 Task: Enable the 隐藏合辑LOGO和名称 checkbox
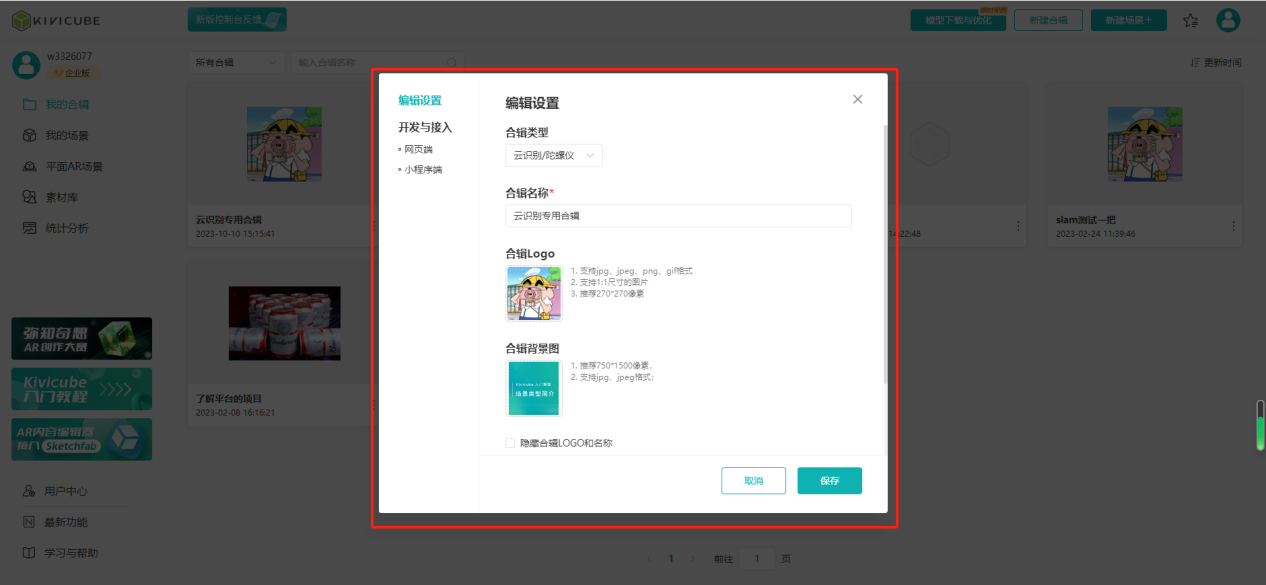510,443
